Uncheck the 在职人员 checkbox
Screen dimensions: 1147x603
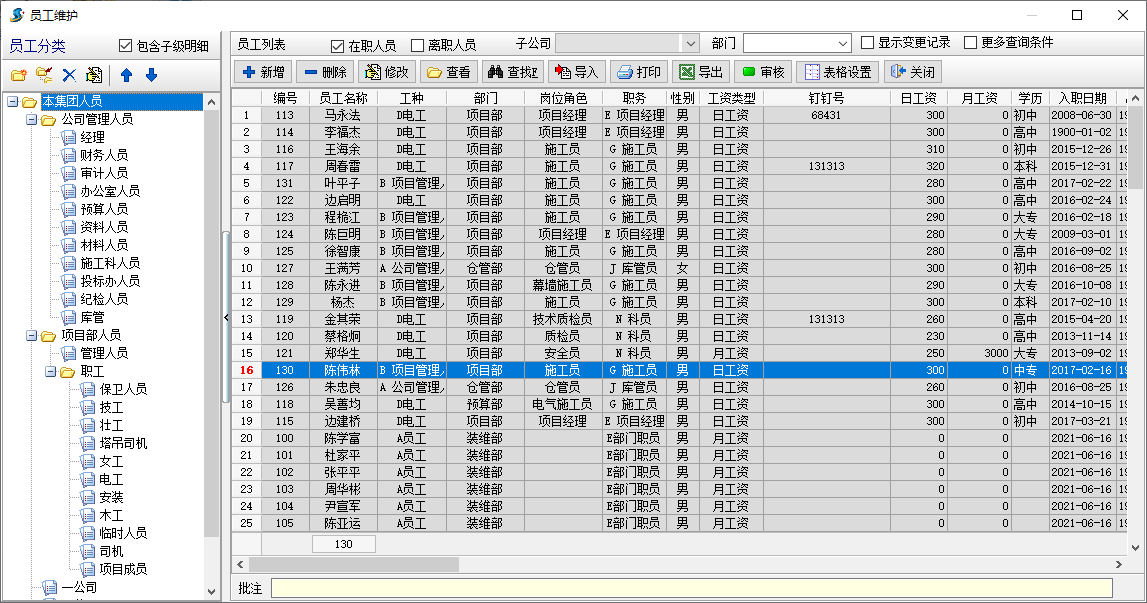[x=337, y=46]
